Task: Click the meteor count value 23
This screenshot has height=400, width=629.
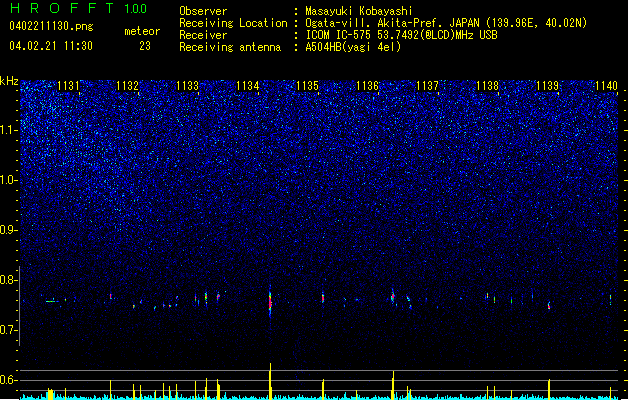Action: [145, 46]
